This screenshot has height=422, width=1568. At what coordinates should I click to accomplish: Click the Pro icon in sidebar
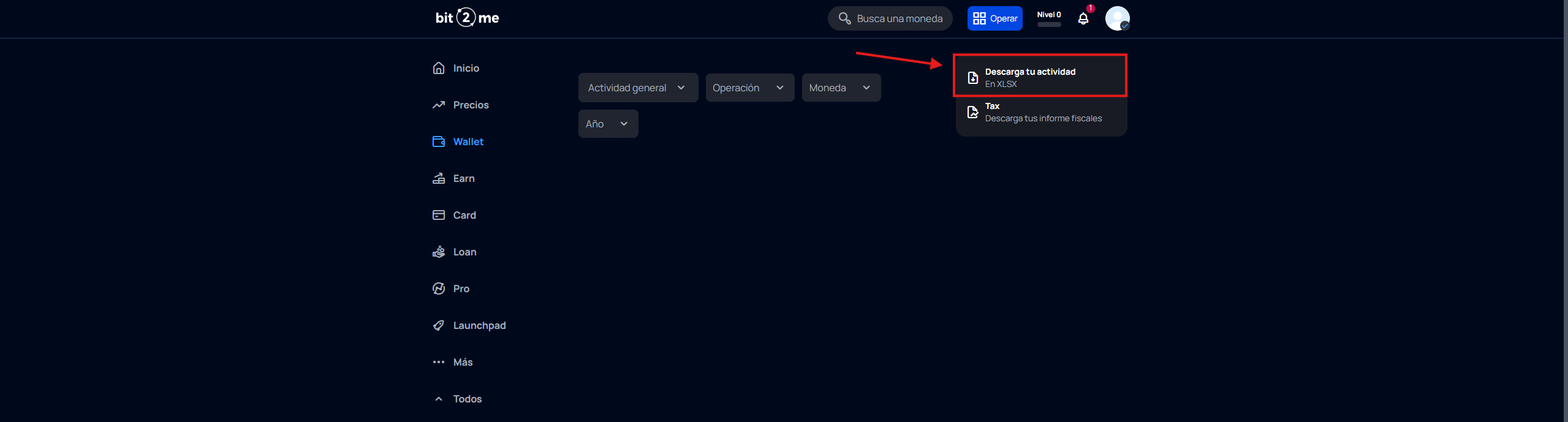tap(439, 288)
